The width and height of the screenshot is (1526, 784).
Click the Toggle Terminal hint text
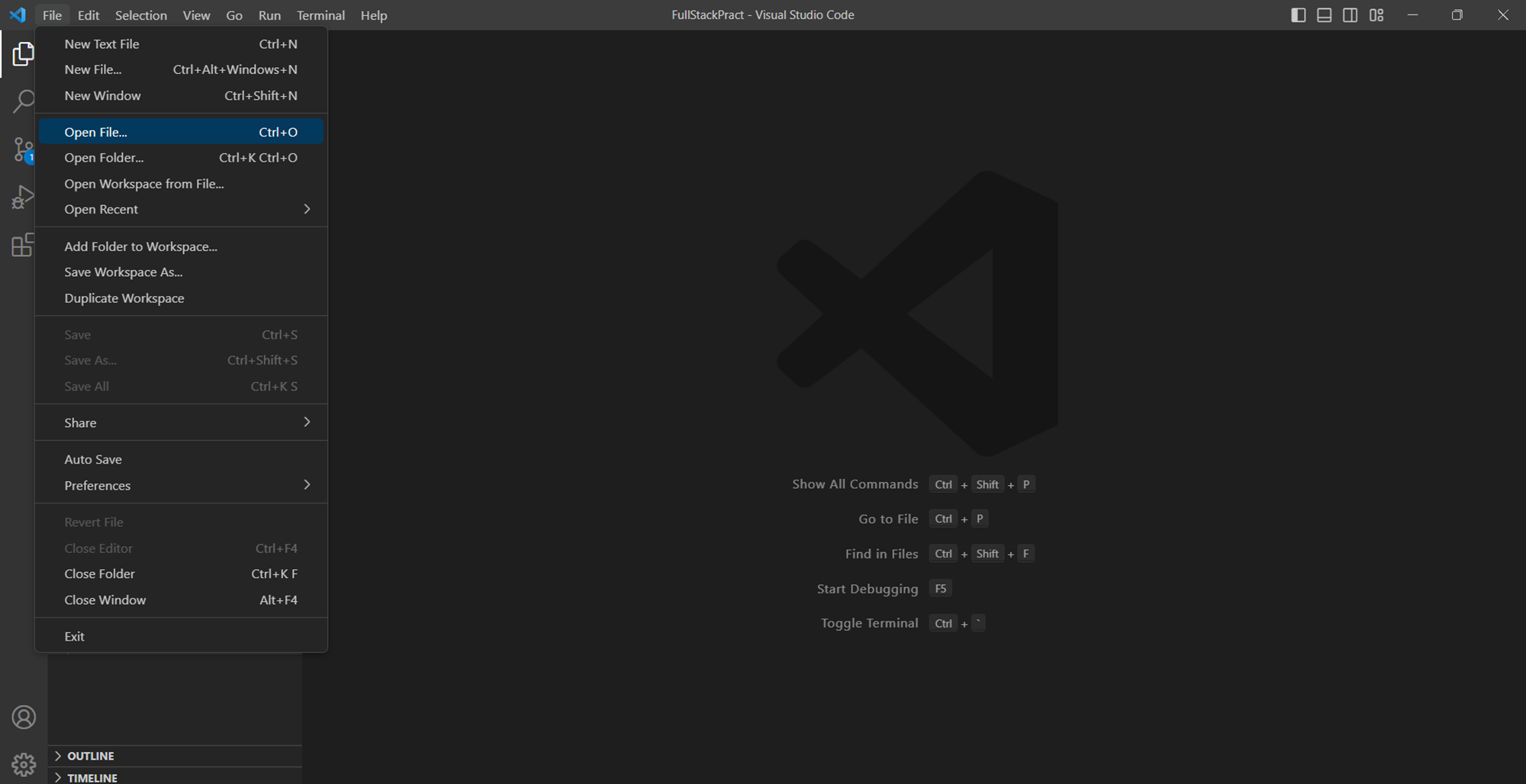869,623
